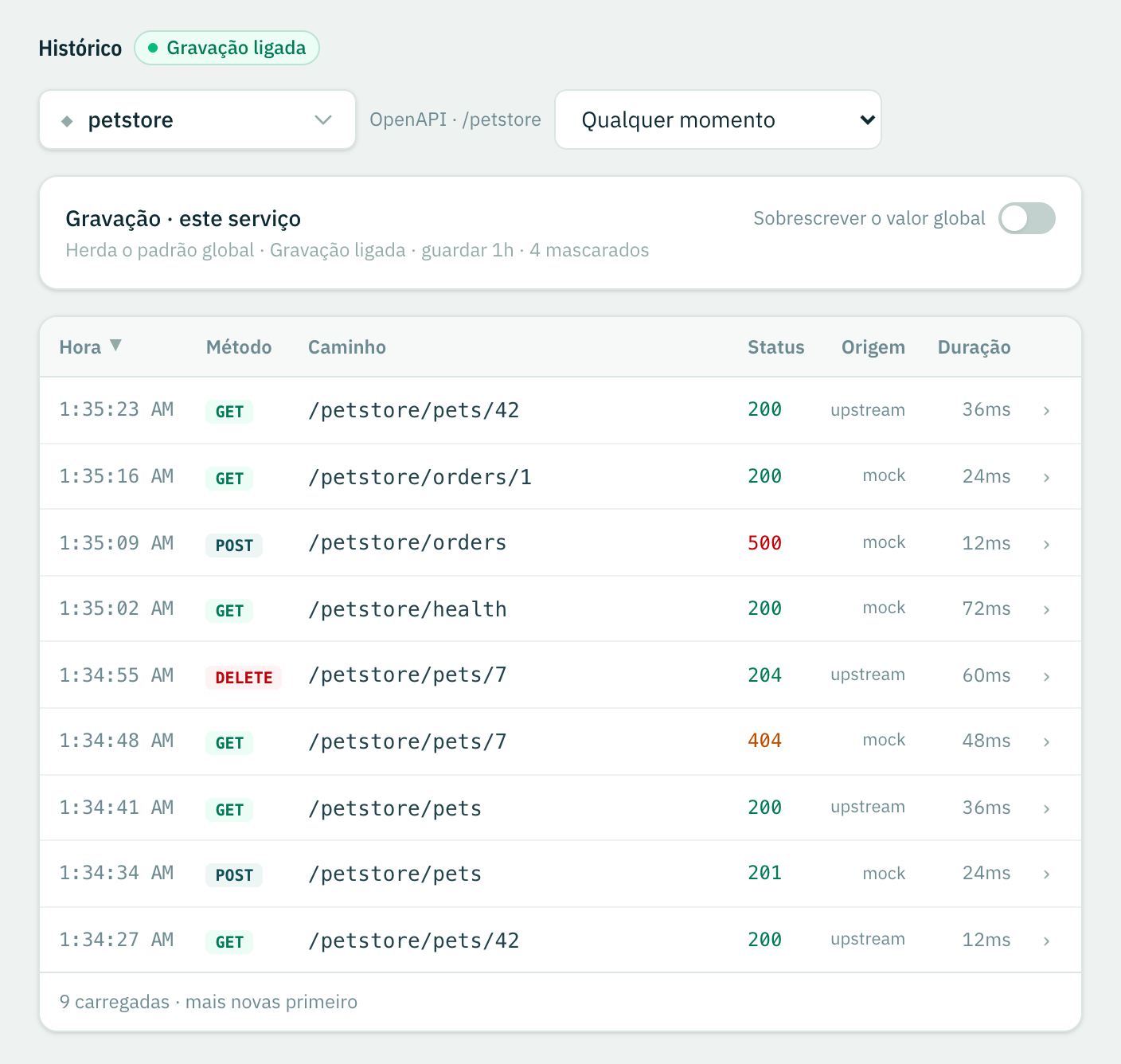Open details chevron for 1:34:27 AM row

[1046, 941]
